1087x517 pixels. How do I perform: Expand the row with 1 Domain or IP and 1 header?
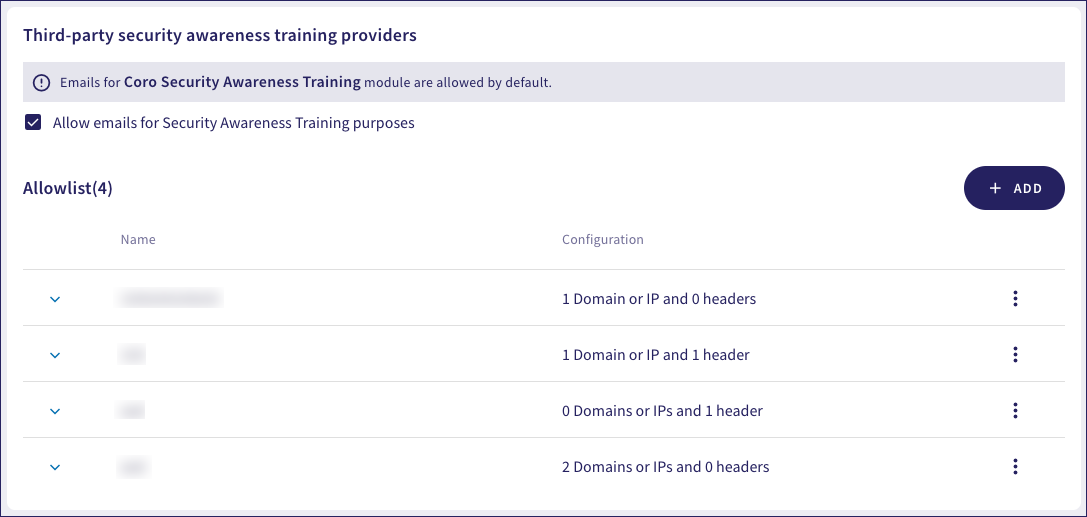pos(55,354)
